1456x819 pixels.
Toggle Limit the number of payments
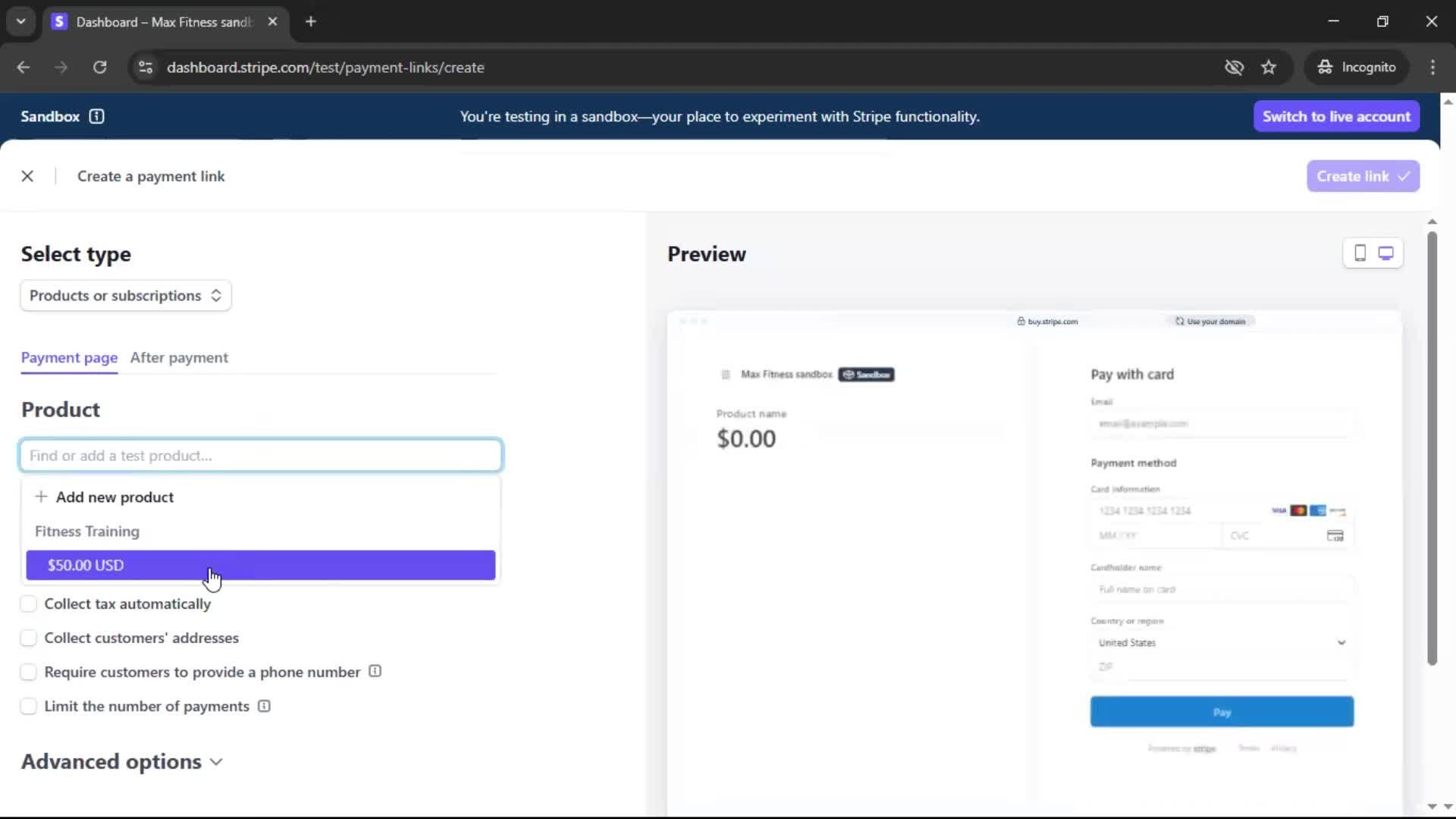pyautogui.click(x=29, y=706)
